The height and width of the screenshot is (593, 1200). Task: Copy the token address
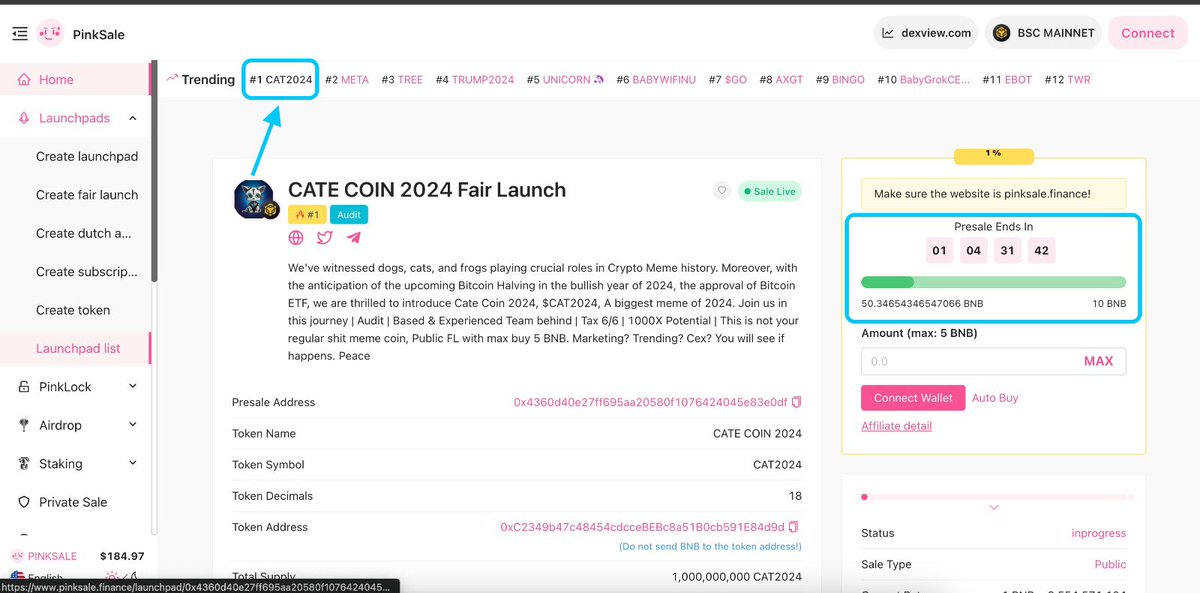[x=794, y=527]
